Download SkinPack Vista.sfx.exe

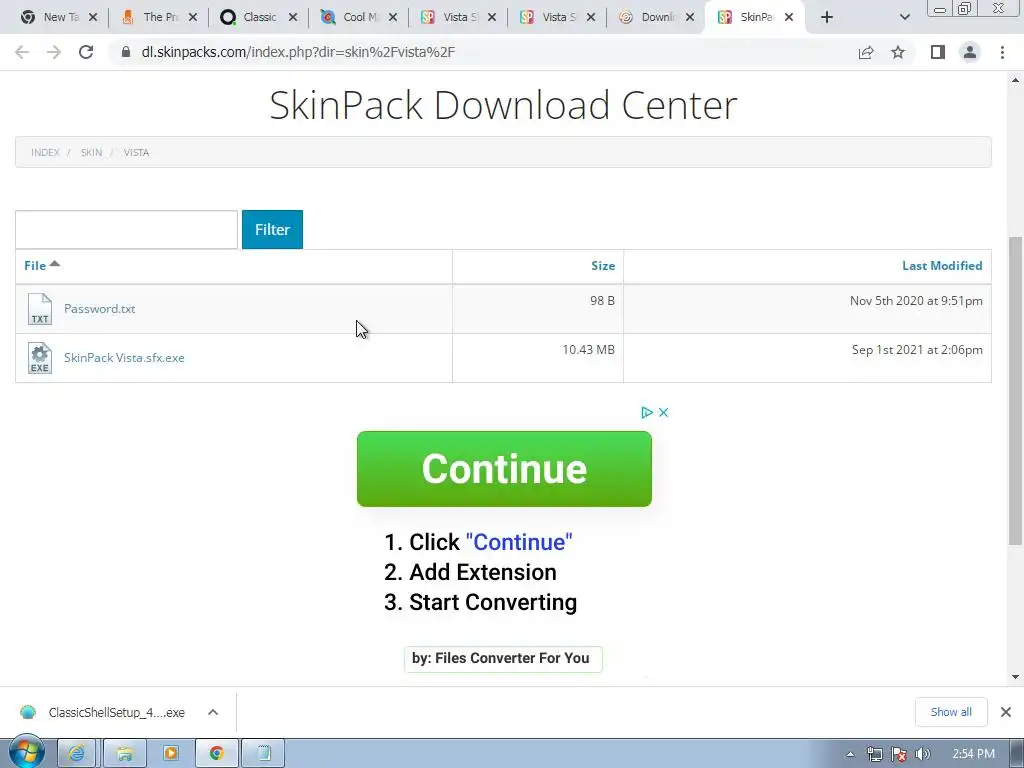coord(124,358)
